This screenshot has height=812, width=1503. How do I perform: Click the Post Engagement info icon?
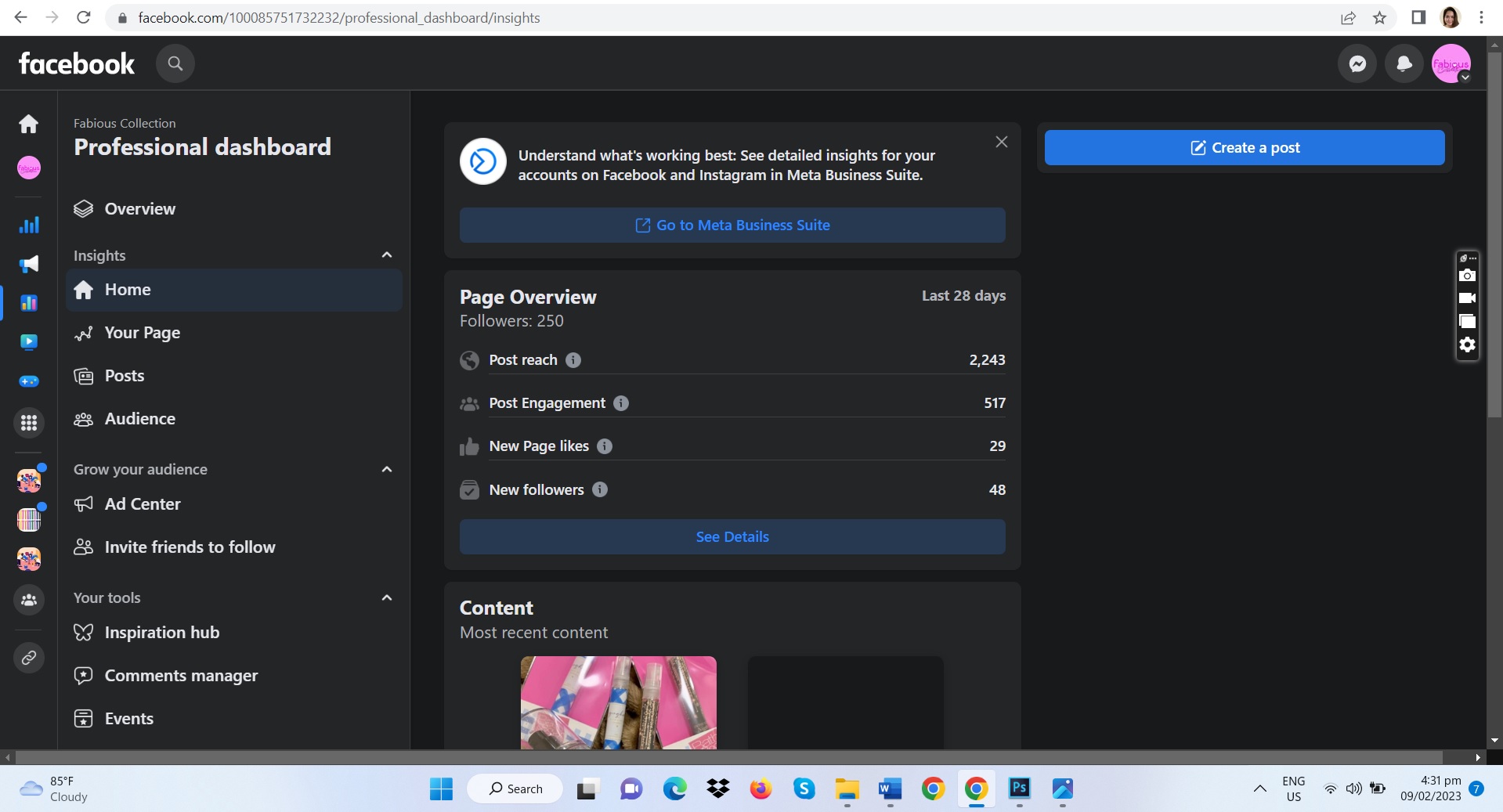pyautogui.click(x=621, y=403)
